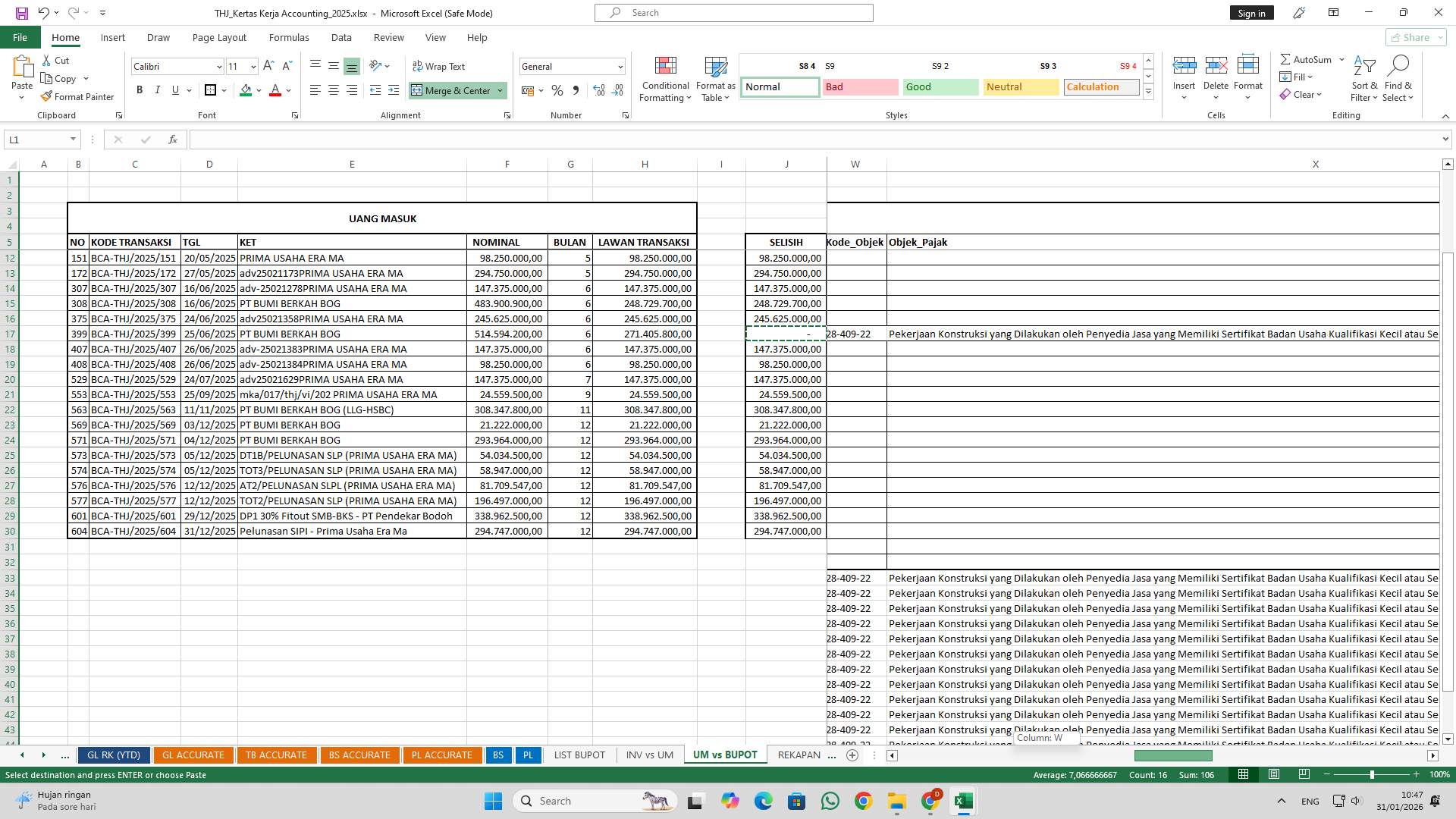The image size is (1456, 819).
Task: Open the Formulas ribbon tab
Action: 288,37
